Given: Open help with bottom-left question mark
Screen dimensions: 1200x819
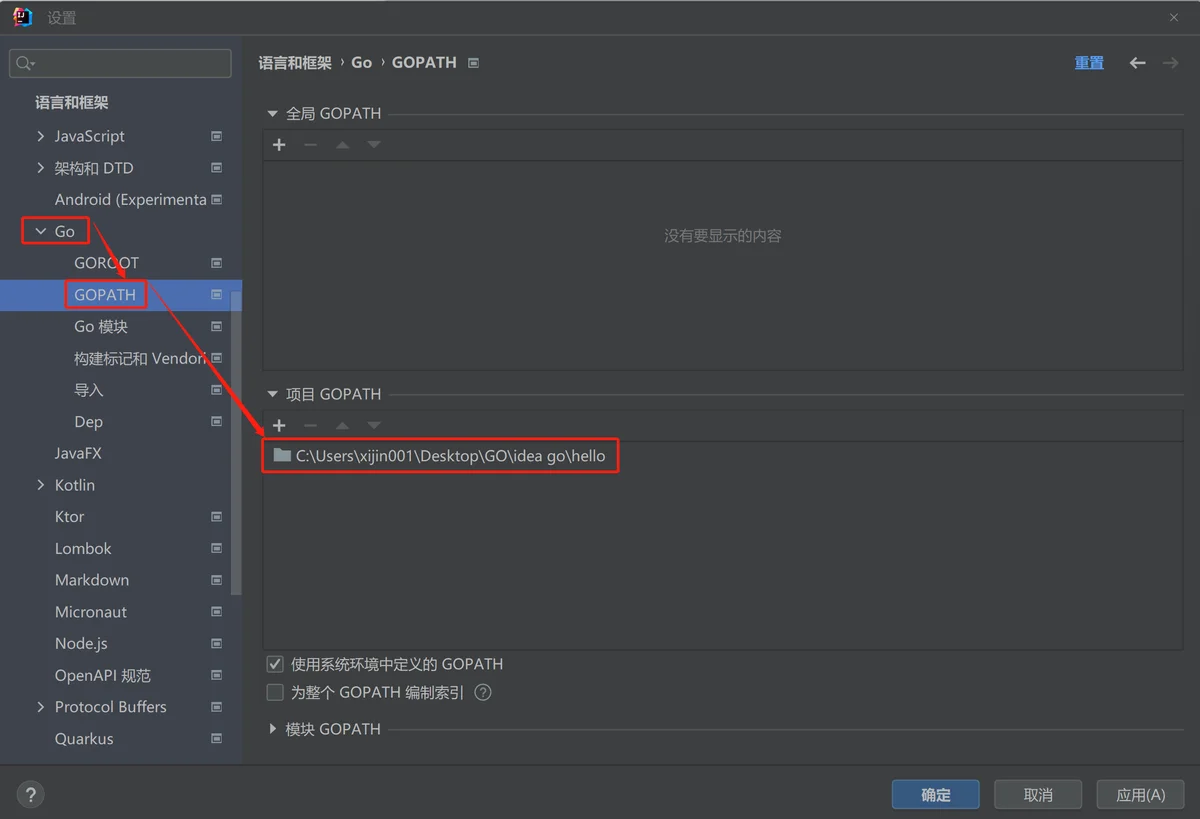Looking at the screenshot, I should [x=30, y=795].
